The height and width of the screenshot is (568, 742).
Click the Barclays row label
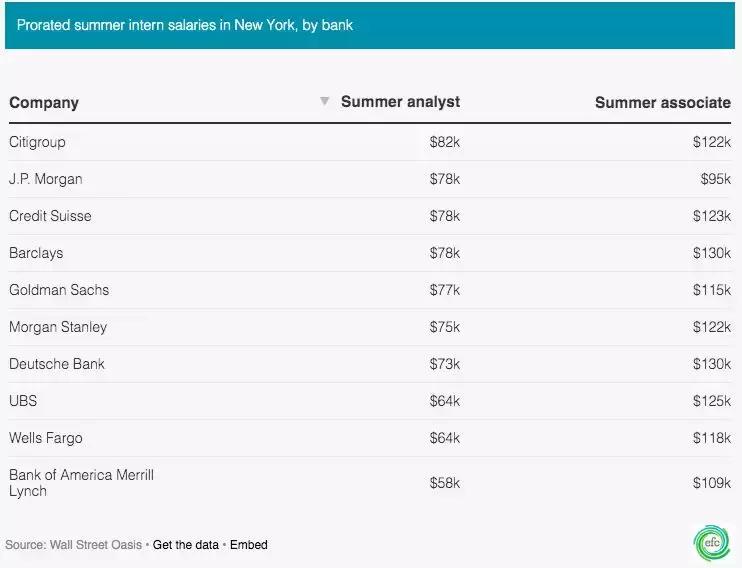pos(36,253)
